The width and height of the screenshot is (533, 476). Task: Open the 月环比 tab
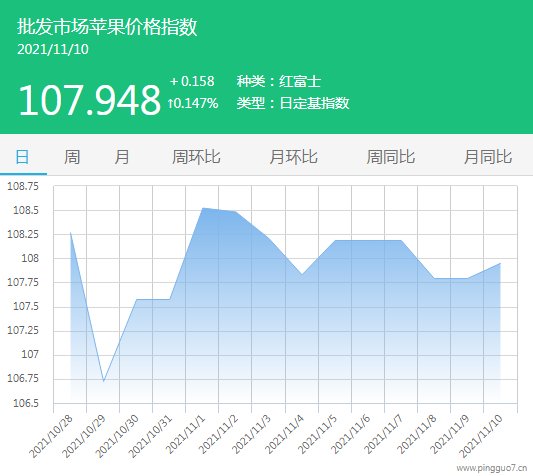click(293, 157)
